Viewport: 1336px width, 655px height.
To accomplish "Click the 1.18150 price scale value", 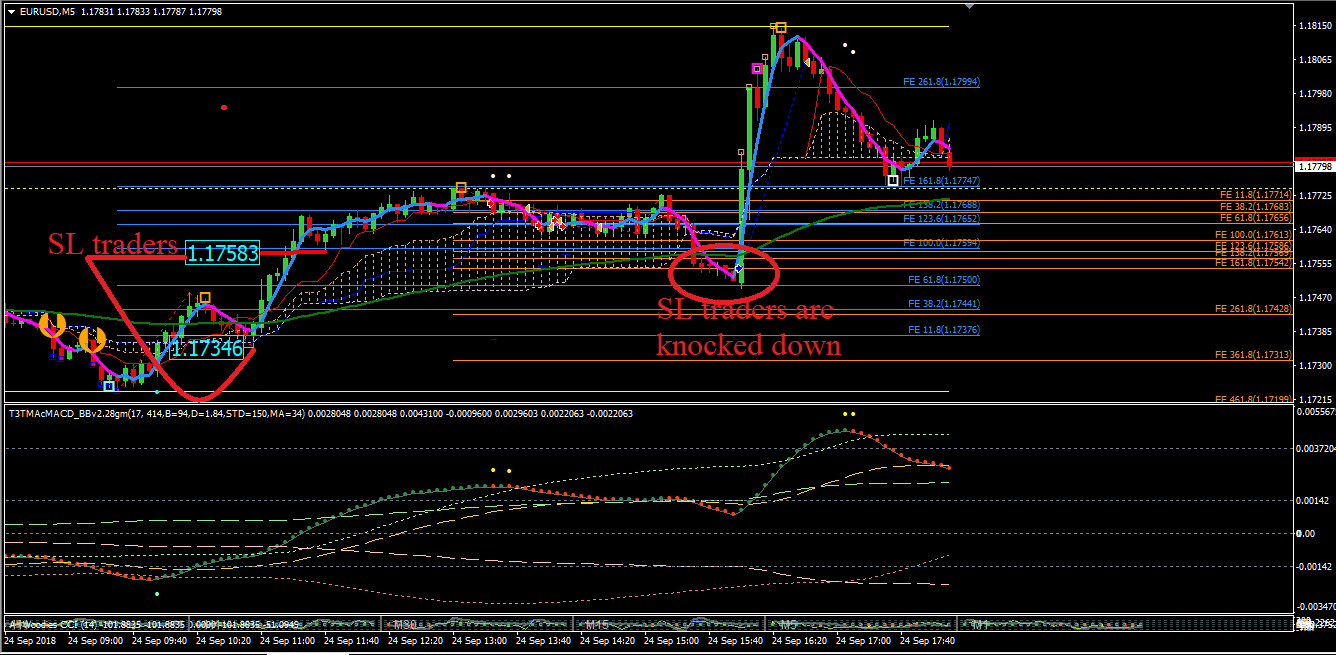I will [1314, 26].
